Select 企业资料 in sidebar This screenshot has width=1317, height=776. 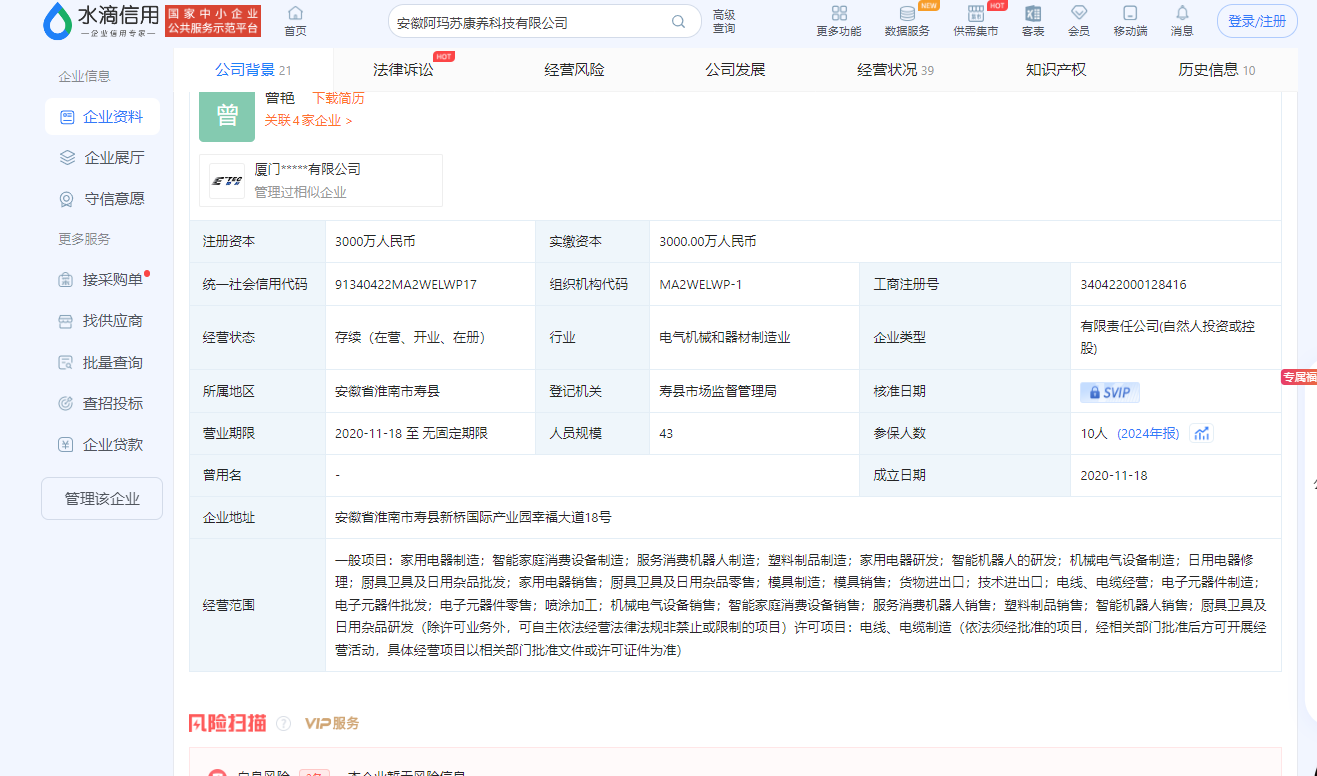point(102,117)
